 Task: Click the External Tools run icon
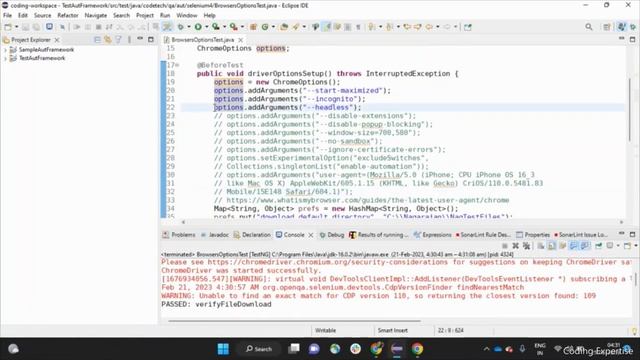(x=233, y=27)
